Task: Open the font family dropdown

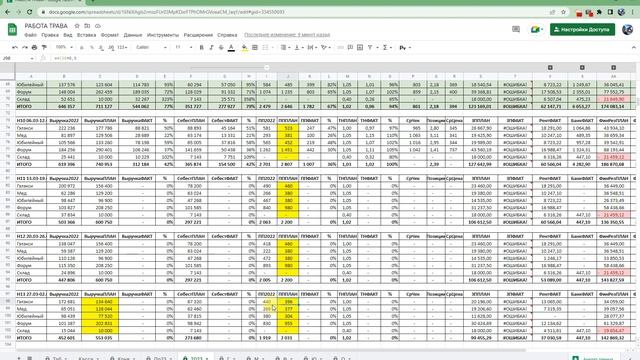Action: [151, 48]
